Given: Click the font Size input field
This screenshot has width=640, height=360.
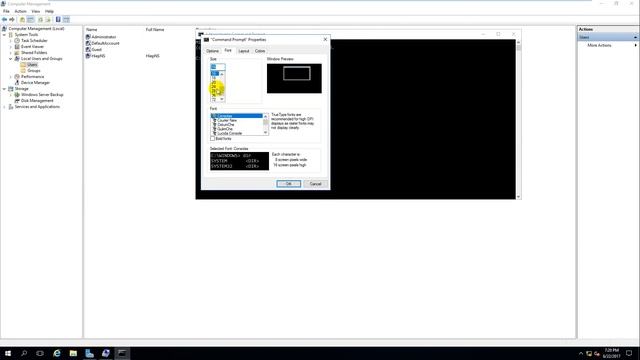Looking at the screenshot, I should tap(218, 66).
